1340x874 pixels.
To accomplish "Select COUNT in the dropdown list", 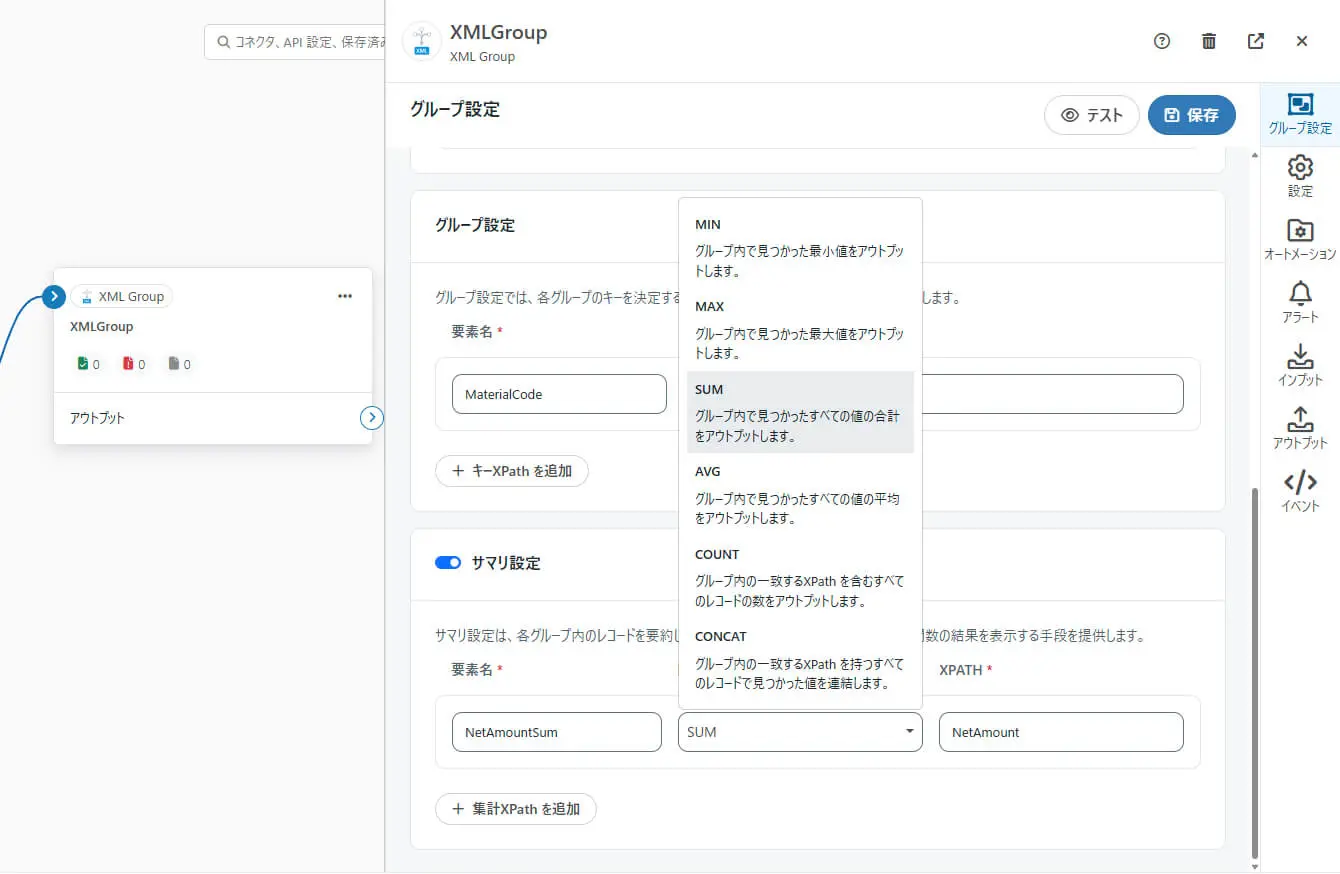I will [x=800, y=577].
